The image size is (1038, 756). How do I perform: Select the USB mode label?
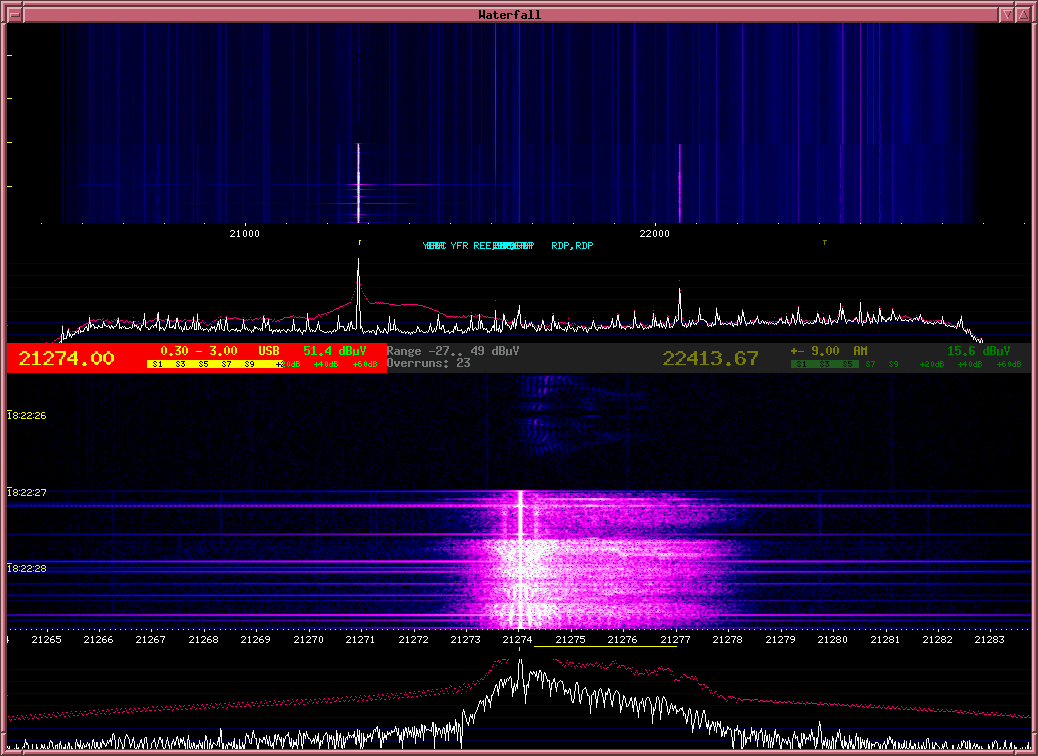pos(269,351)
